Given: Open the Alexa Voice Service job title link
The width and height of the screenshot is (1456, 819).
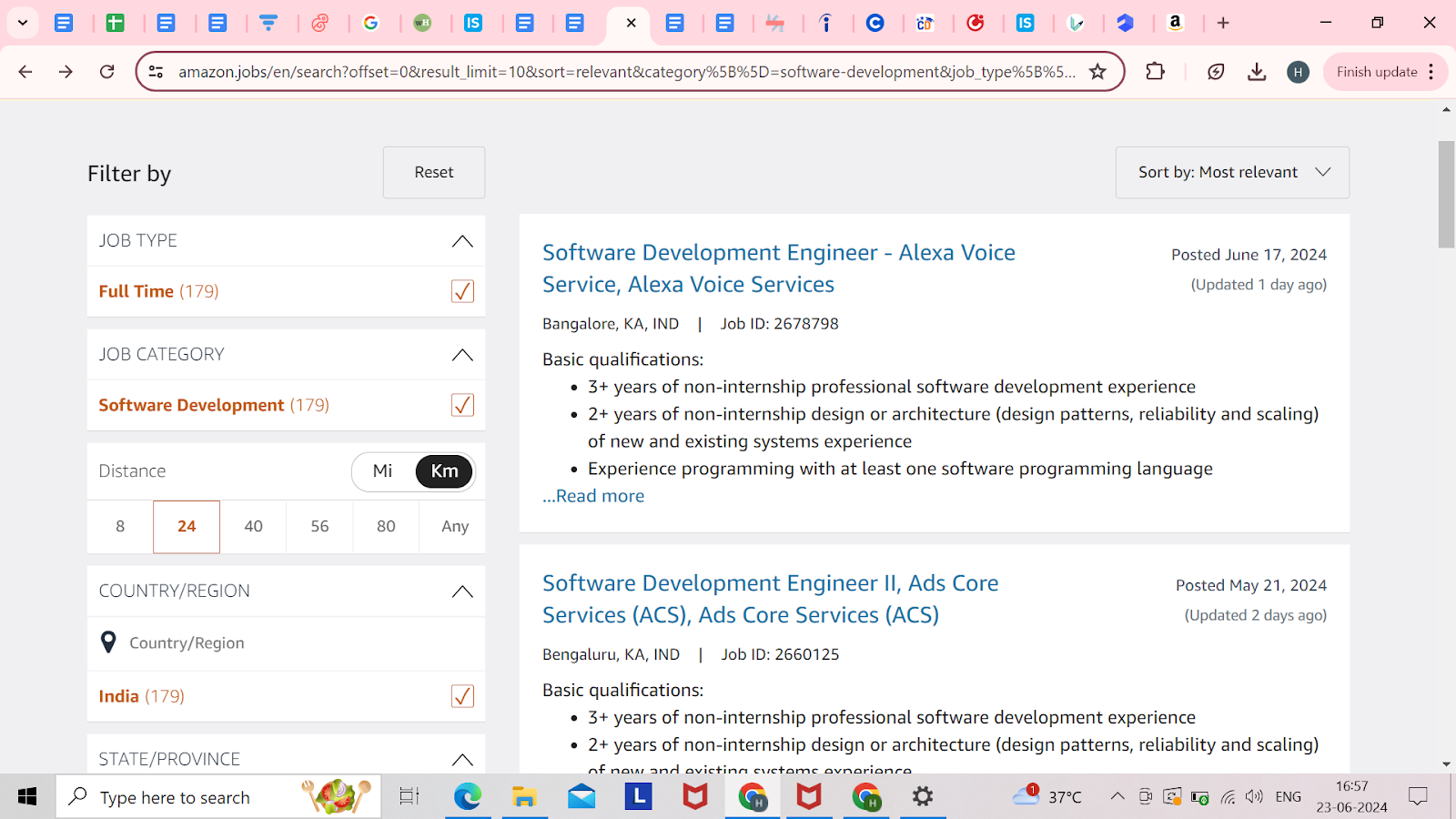Looking at the screenshot, I should click(779, 268).
